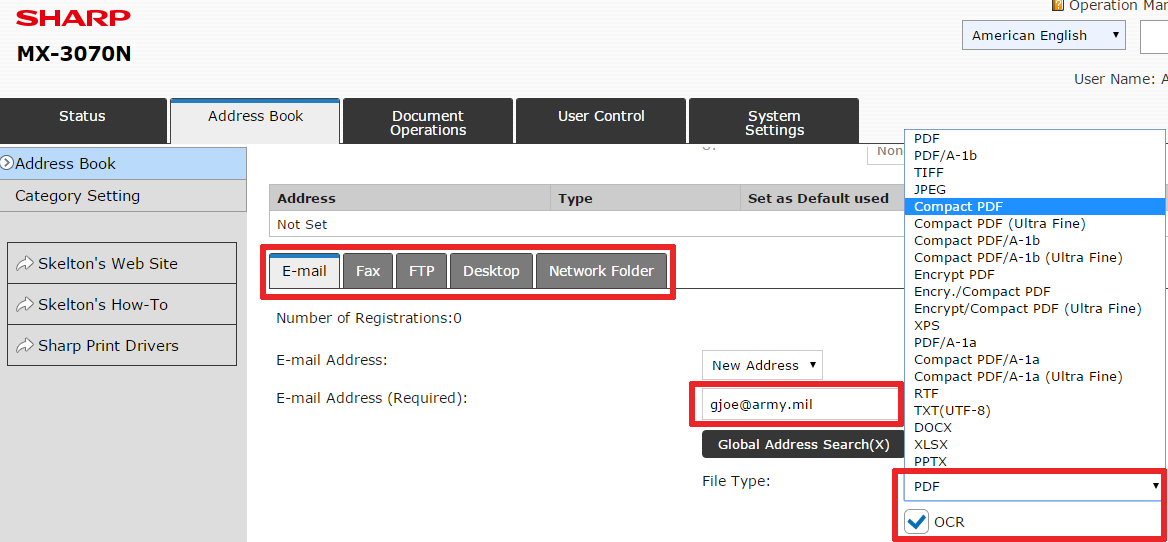Click the Set as Default used header
This screenshot has width=1168, height=542.
click(822, 198)
